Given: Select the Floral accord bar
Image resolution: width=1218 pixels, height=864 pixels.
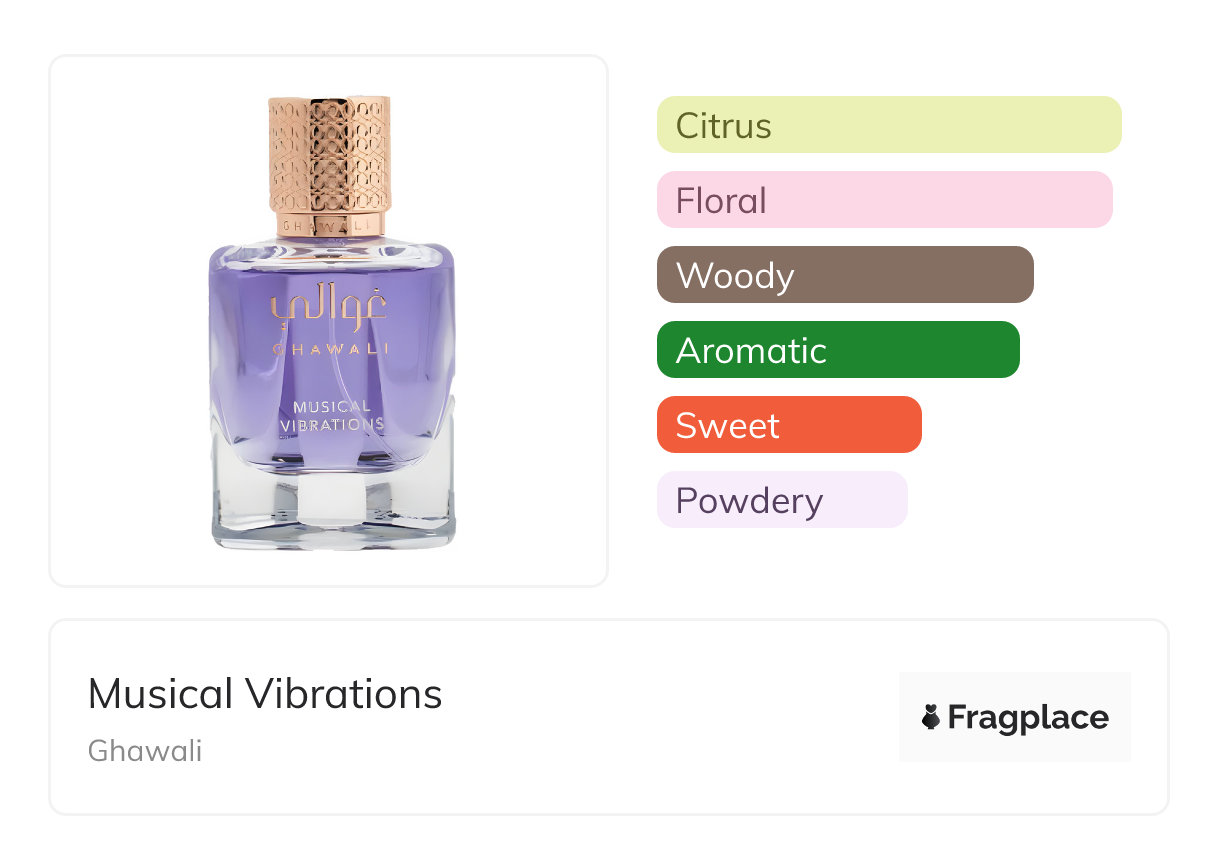Looking at the screenshot, I should 884,200.
